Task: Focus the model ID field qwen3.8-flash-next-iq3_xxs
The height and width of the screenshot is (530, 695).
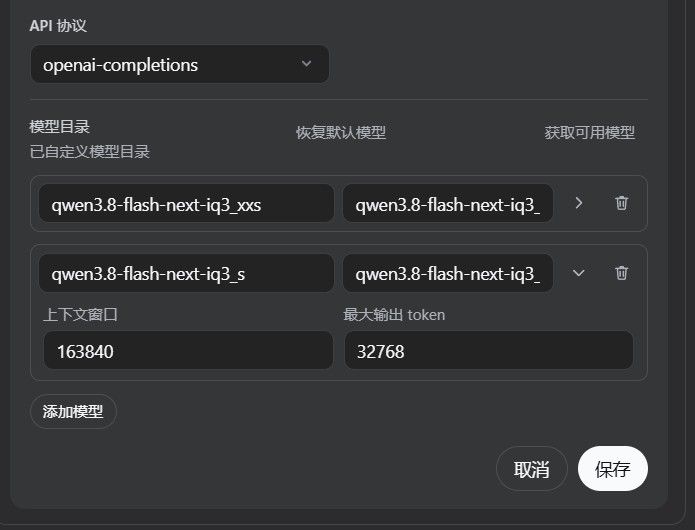Action: coord(186,203)
